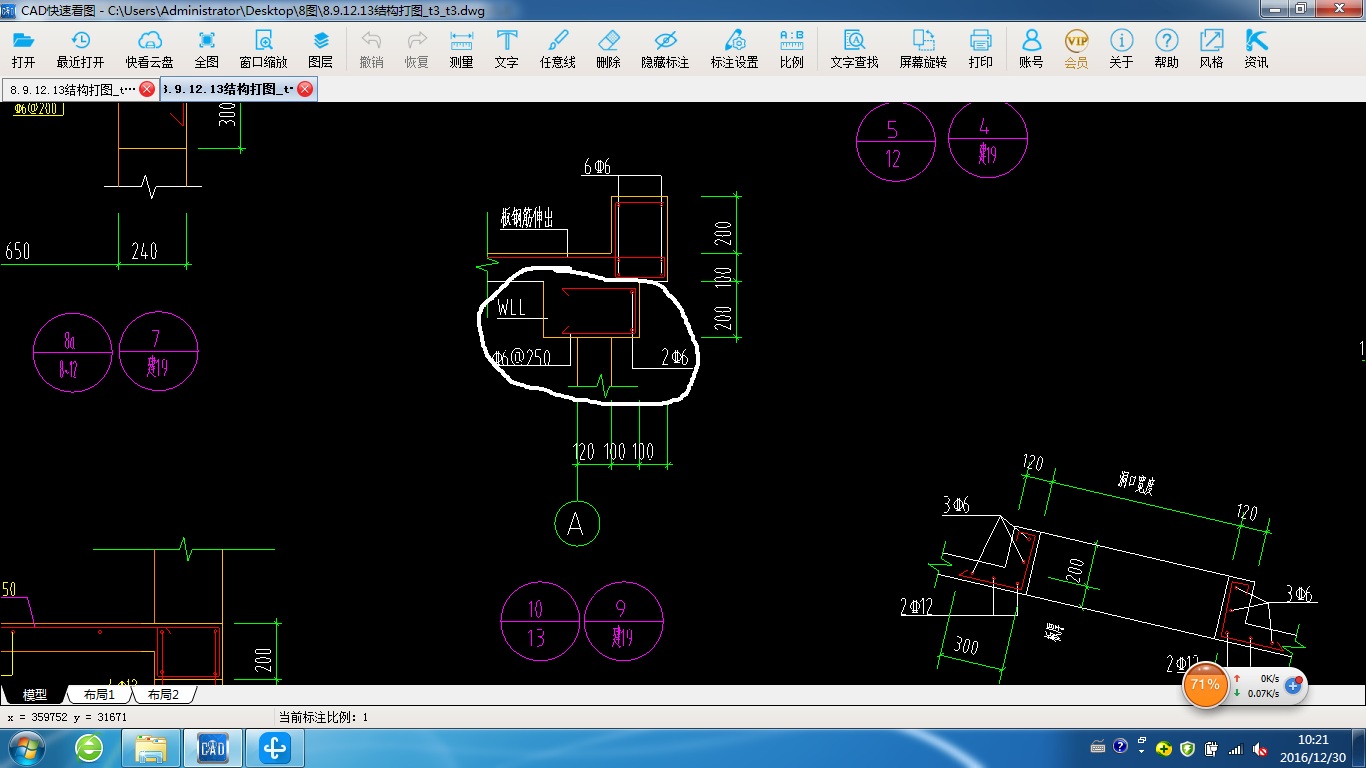Open the blue cross taskbar app
This screenshot has height=768, width=1366.
(275, 747)
